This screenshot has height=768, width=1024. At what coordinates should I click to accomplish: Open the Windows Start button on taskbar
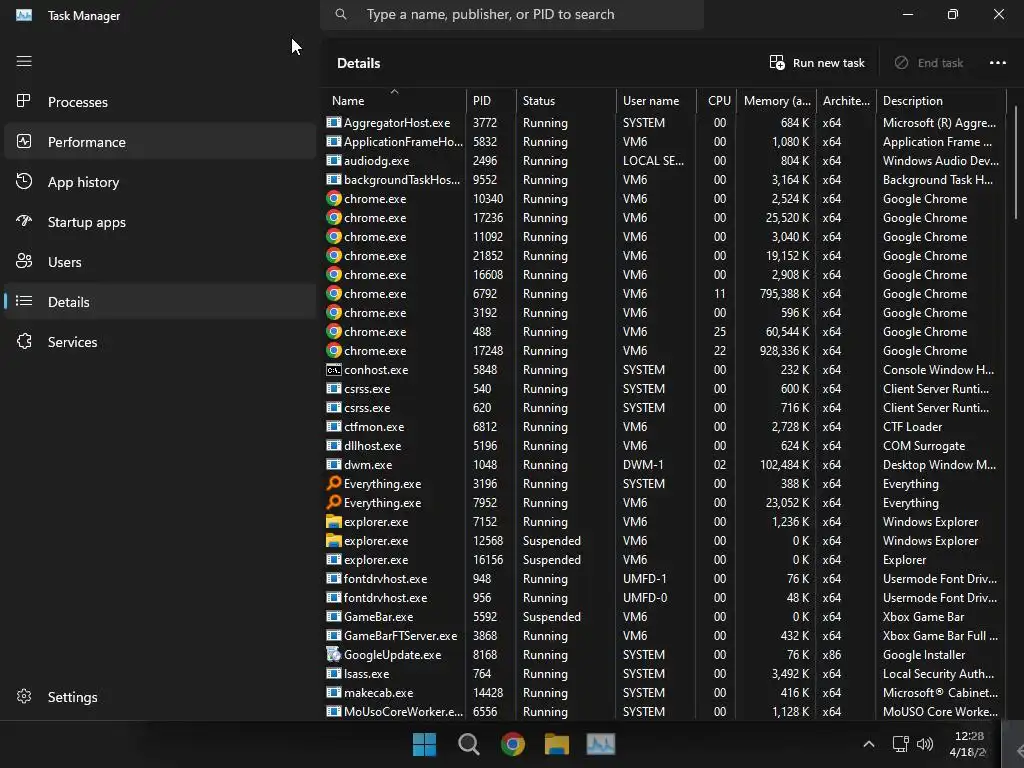coord(424,744)
